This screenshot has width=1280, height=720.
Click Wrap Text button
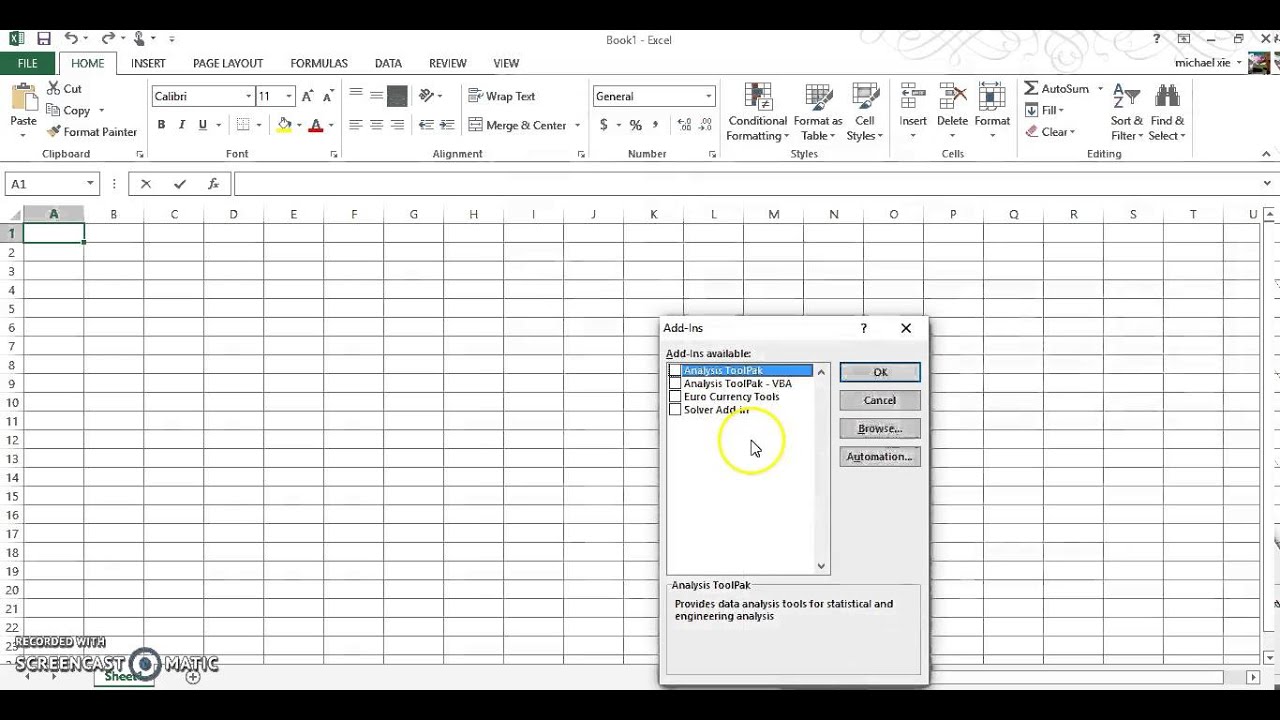pyautogui.click(x=502, y=96)
